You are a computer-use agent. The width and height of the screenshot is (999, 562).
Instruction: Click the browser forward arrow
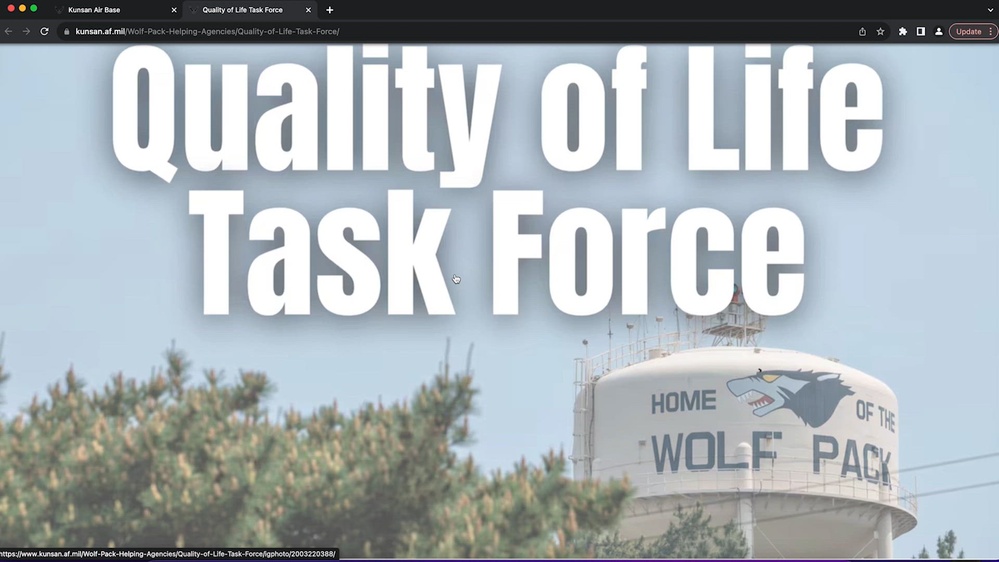pos(26,31)
